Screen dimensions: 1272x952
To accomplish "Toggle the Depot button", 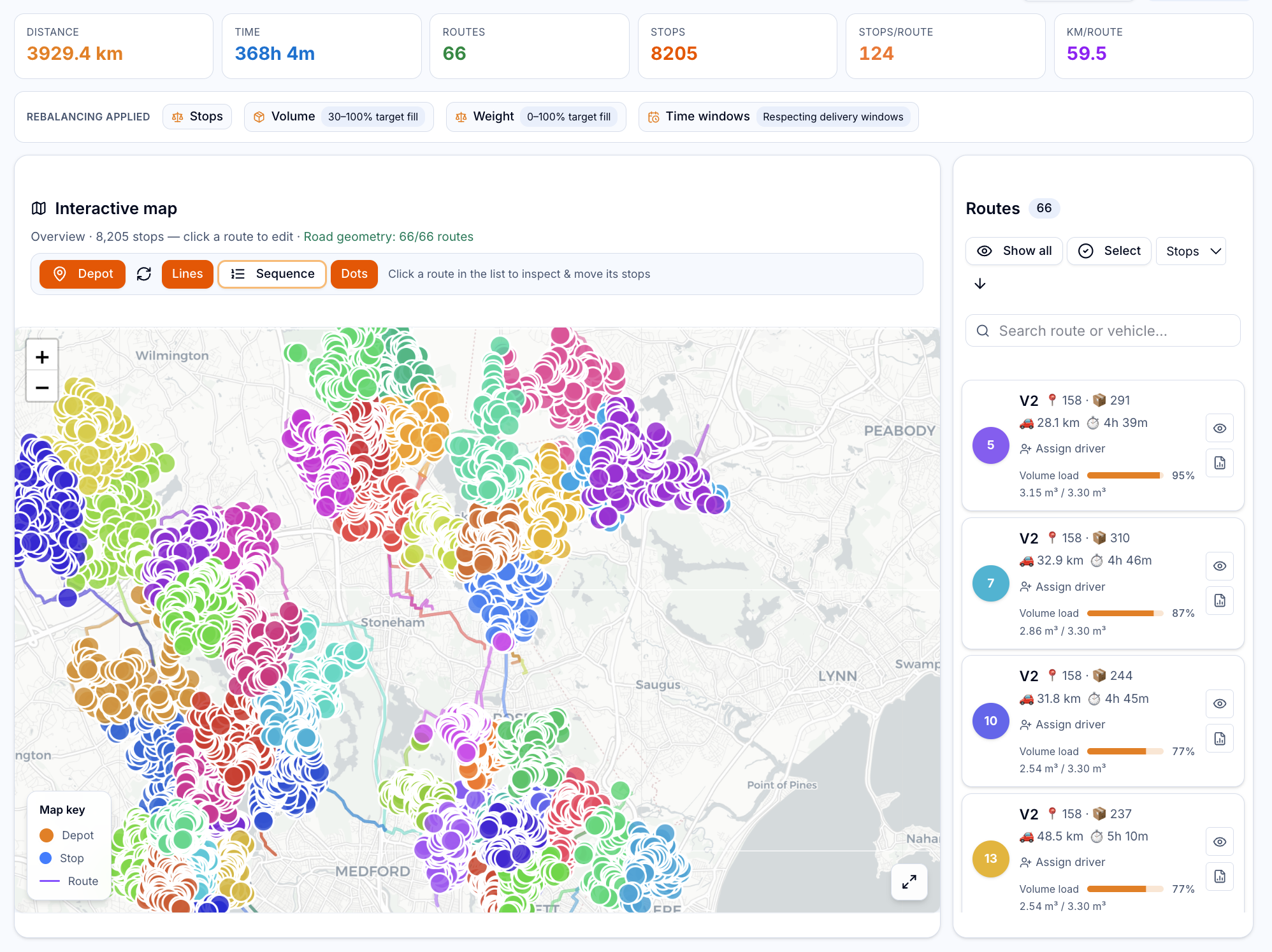I will [82, 274].
